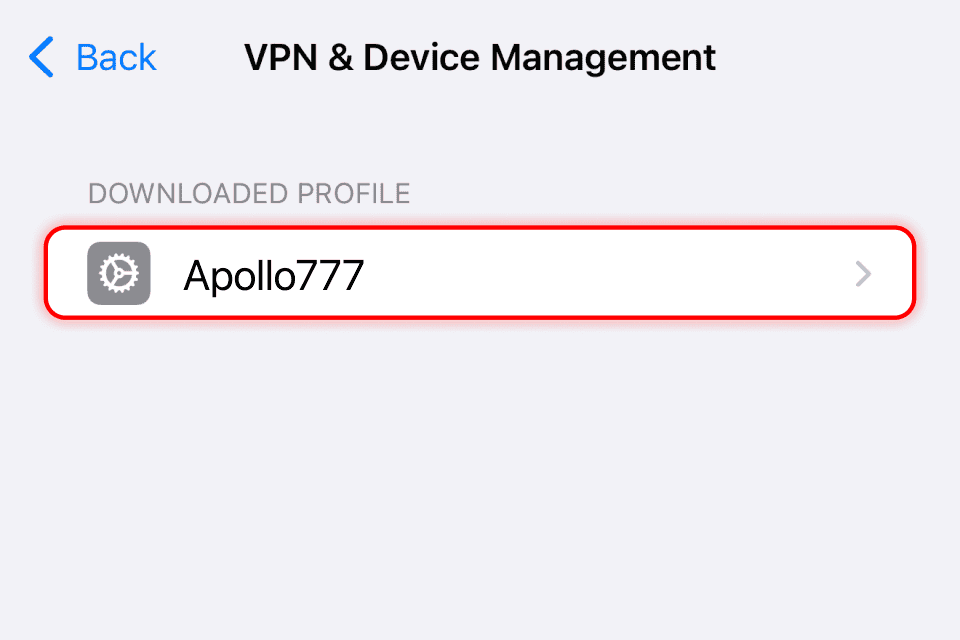
Task: Click the navigation bar heading text
Action: 480,57
